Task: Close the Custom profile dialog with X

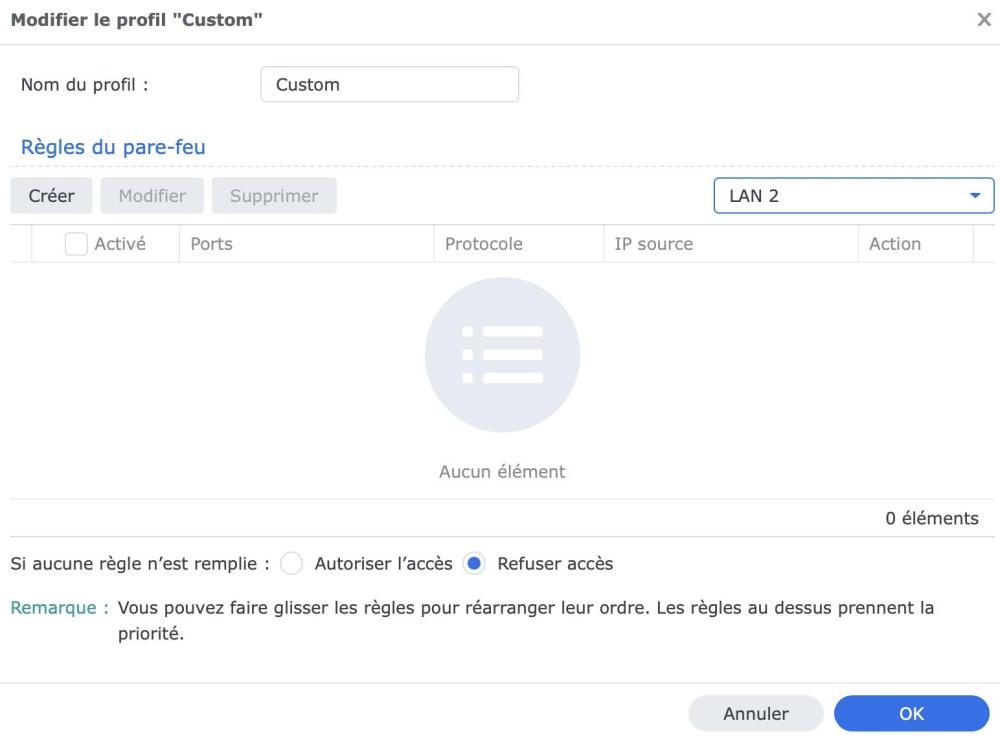Action: 984,20
